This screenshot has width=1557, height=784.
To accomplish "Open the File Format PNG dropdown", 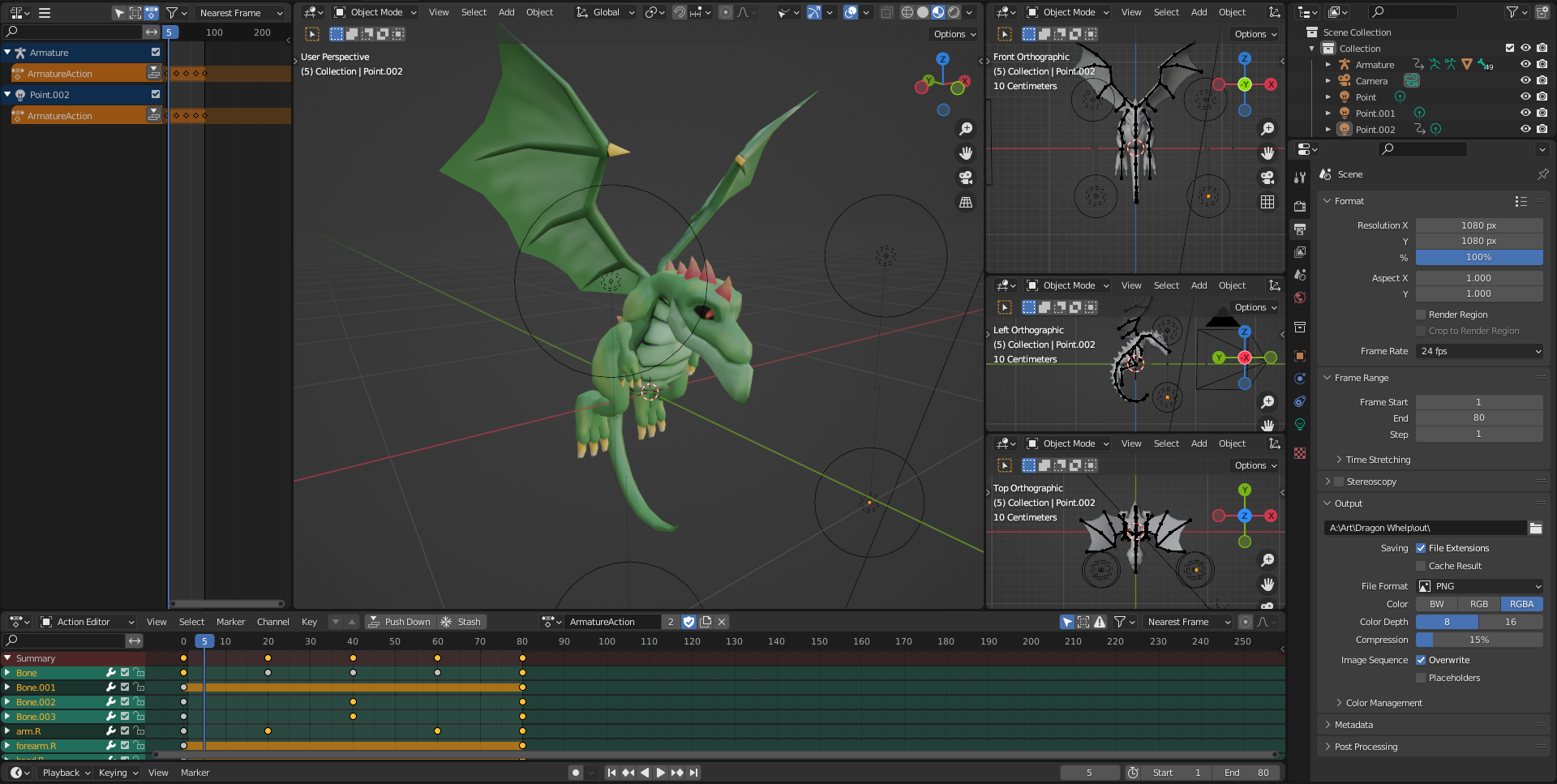I will tap(1479, 586).
